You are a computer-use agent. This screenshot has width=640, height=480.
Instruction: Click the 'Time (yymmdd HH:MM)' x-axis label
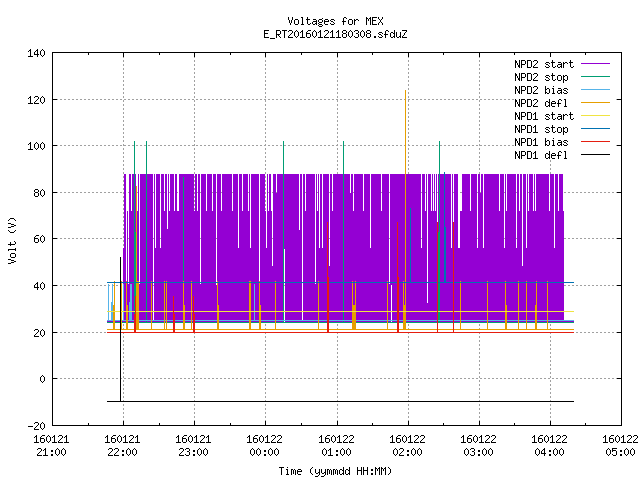point(335,471)
